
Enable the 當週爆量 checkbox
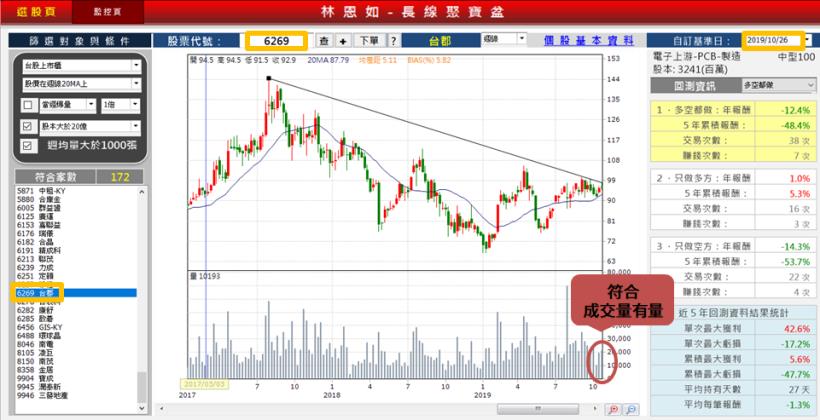pos(28,106)
